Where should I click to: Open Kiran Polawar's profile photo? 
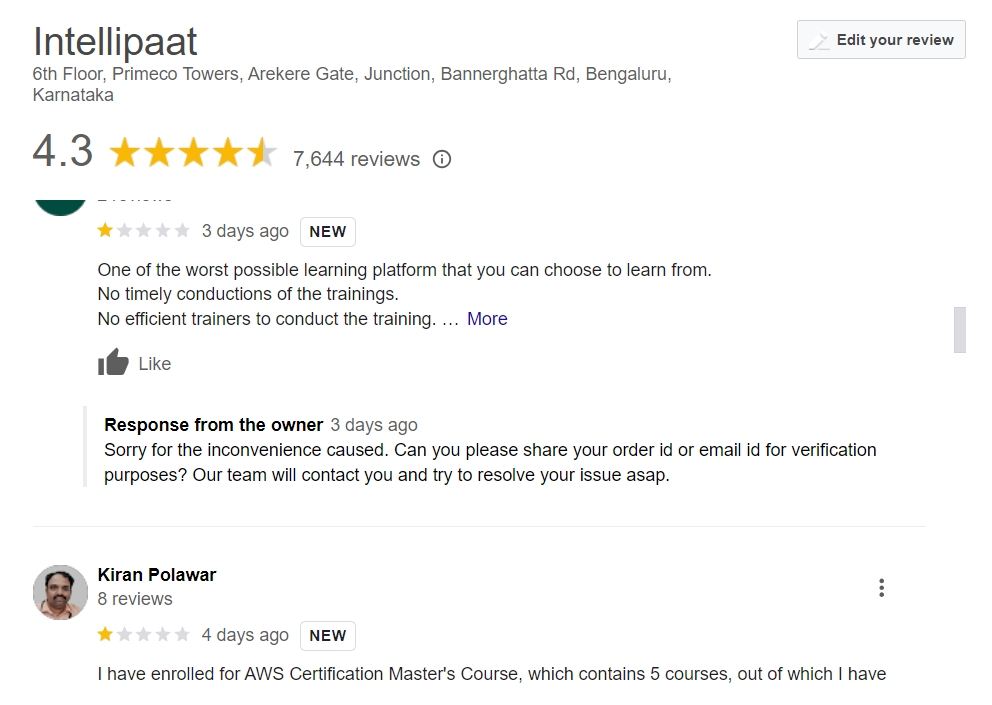click(60, 592)
